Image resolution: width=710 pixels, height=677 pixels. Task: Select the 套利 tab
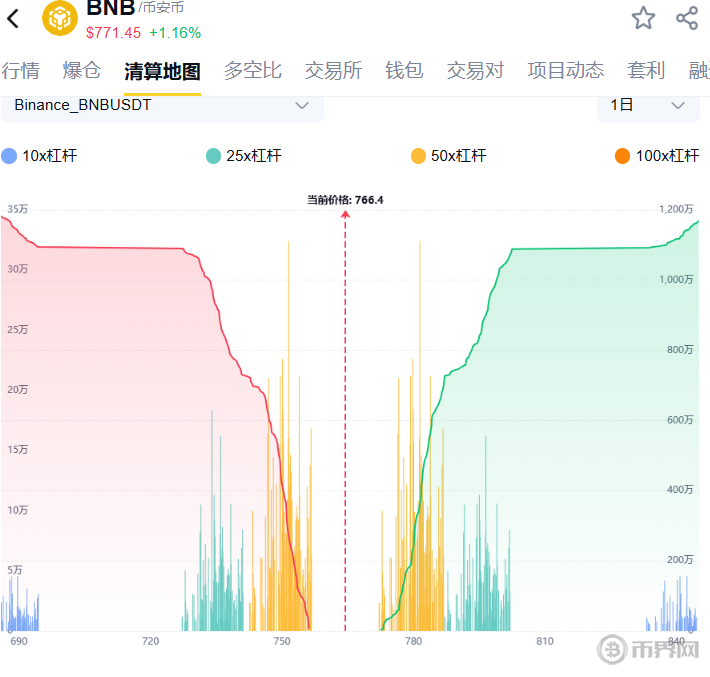point(646,71)
